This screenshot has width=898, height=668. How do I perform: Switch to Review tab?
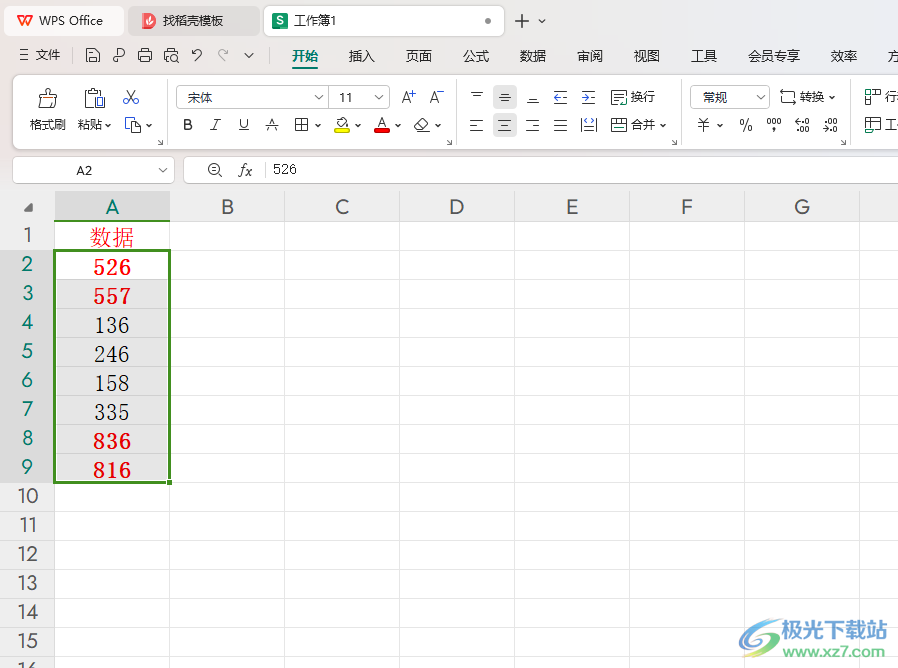click(x=590, y=56)
